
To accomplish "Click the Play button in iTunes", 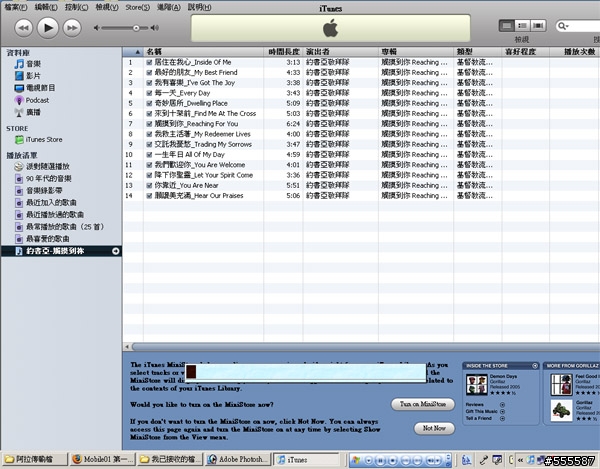I will tap(48, 28).
